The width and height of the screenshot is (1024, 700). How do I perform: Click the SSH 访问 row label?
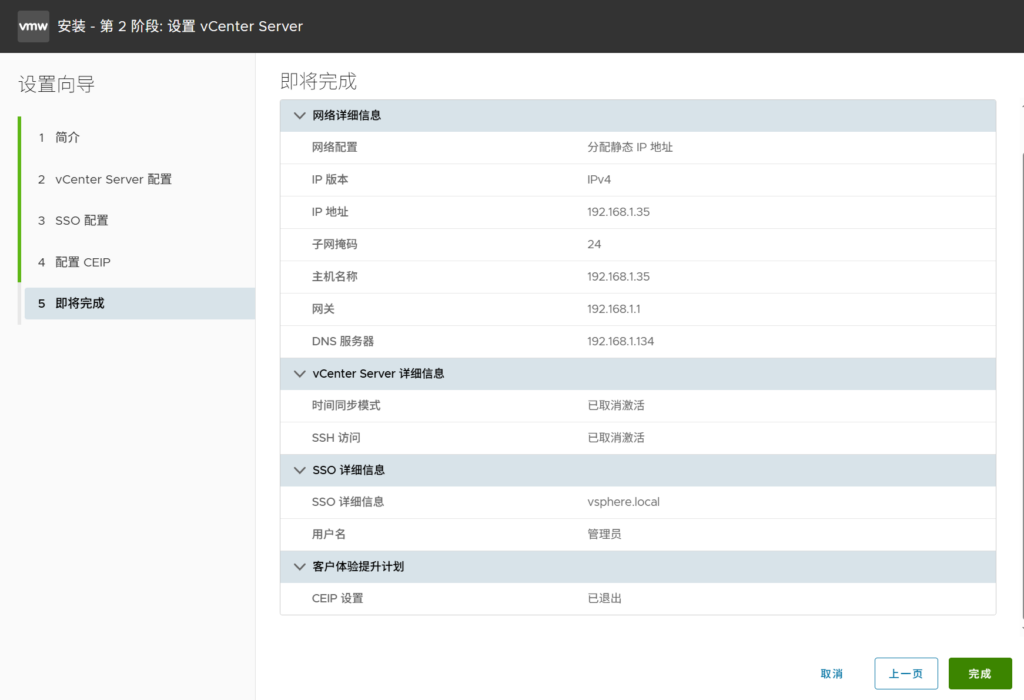[336, 438]
